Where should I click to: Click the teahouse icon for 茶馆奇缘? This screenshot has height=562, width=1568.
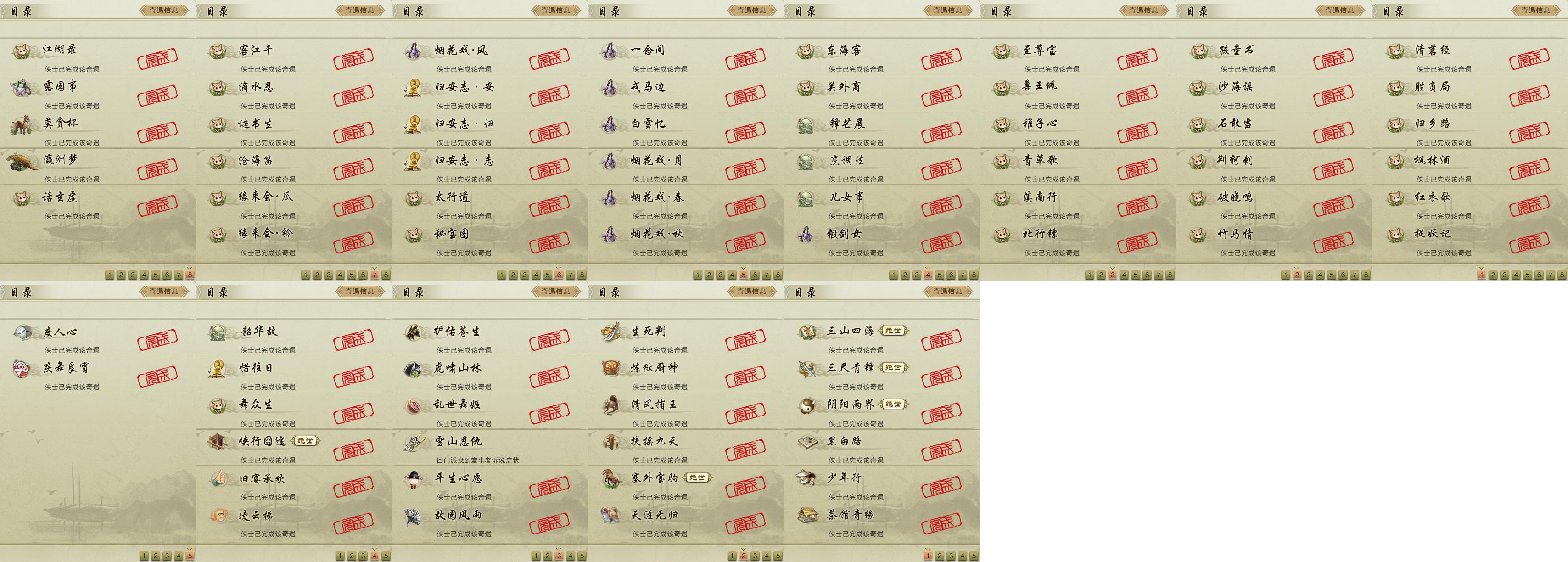807,515
